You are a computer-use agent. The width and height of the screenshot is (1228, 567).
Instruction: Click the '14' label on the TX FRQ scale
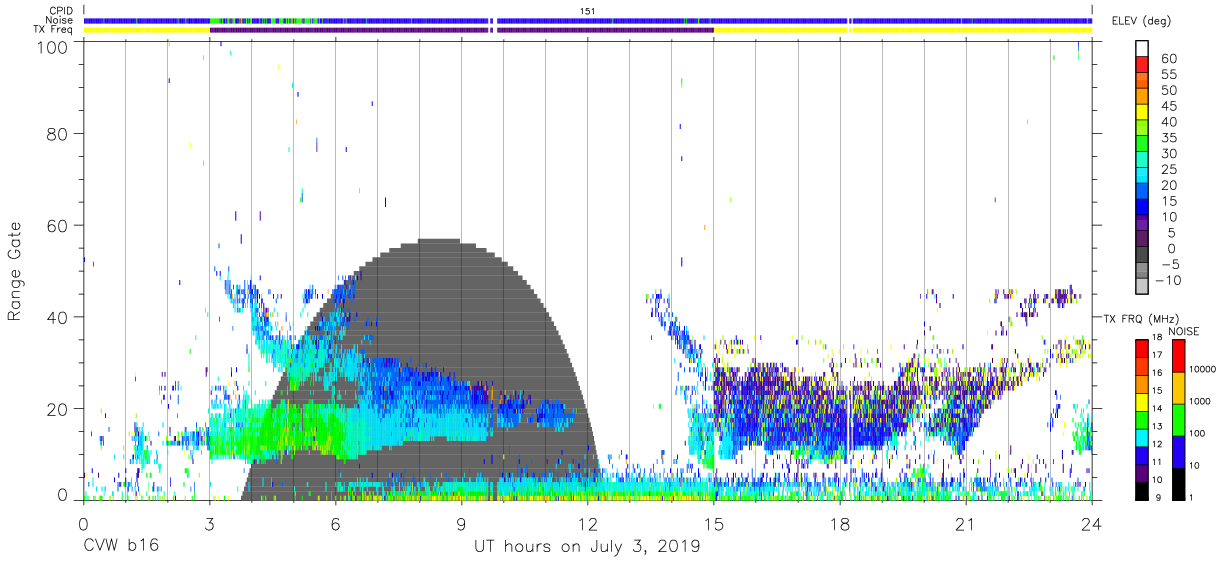(x=1157, y=408)
